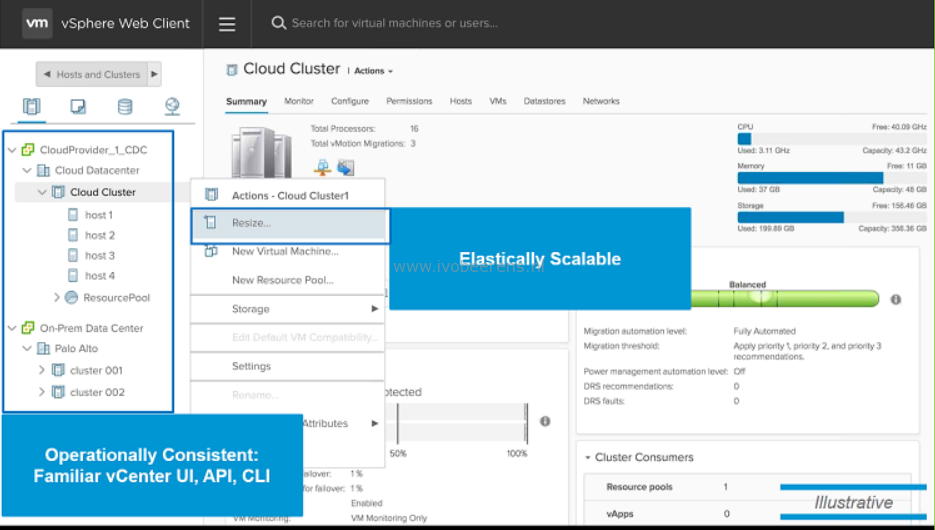Select the Networking view icon
Viewport: 935px width, 530px height.
172,107
